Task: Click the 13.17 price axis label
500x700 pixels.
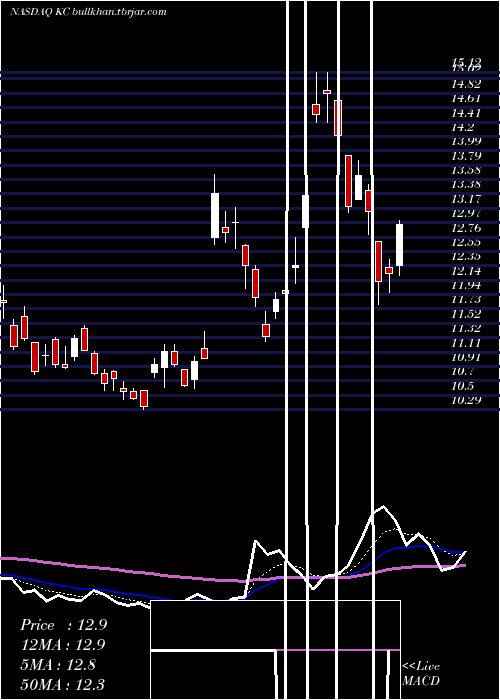Action: pyautogui.click(x=466, y=199)
